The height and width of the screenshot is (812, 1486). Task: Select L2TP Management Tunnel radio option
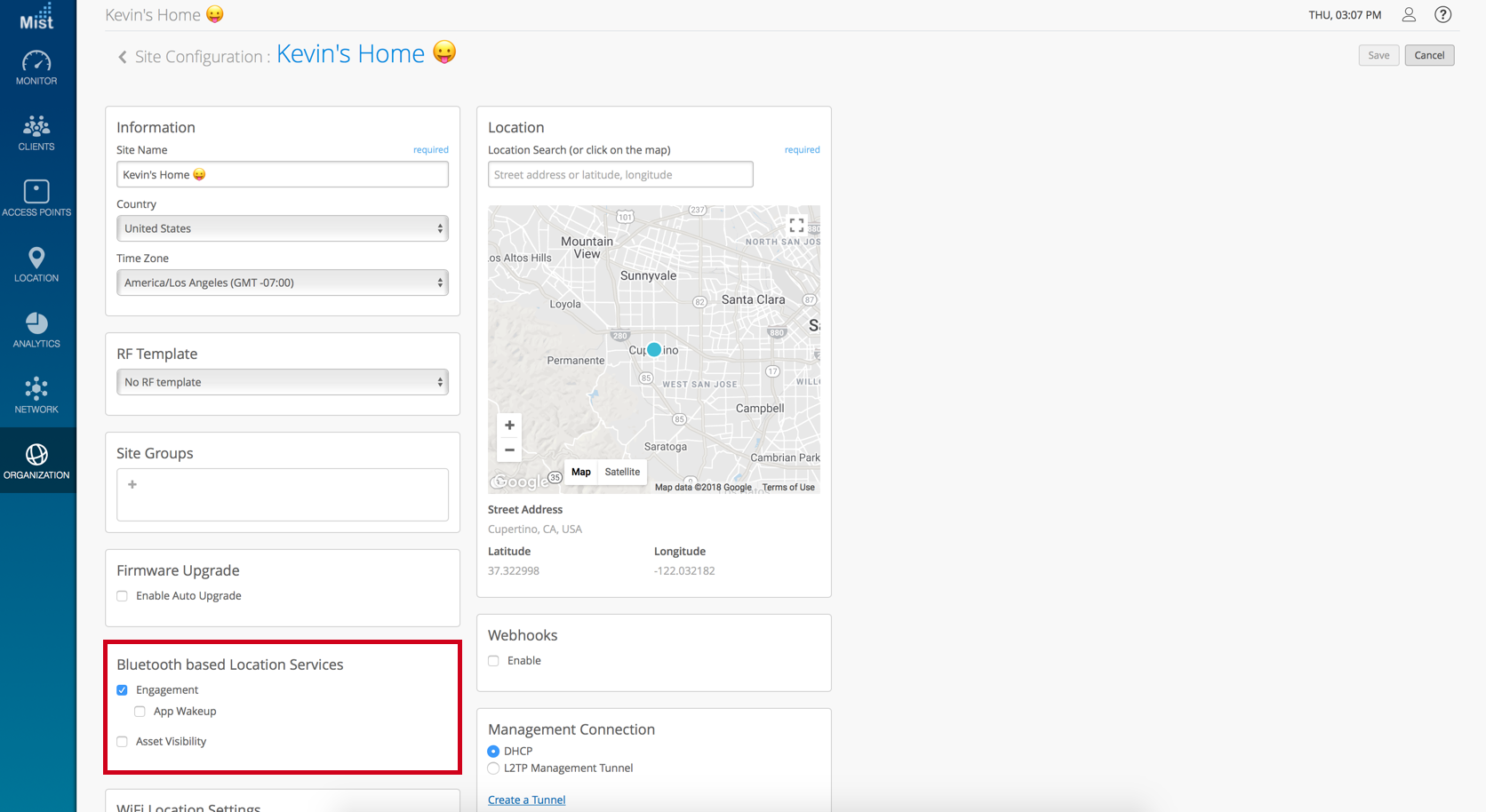click(494, 768)
